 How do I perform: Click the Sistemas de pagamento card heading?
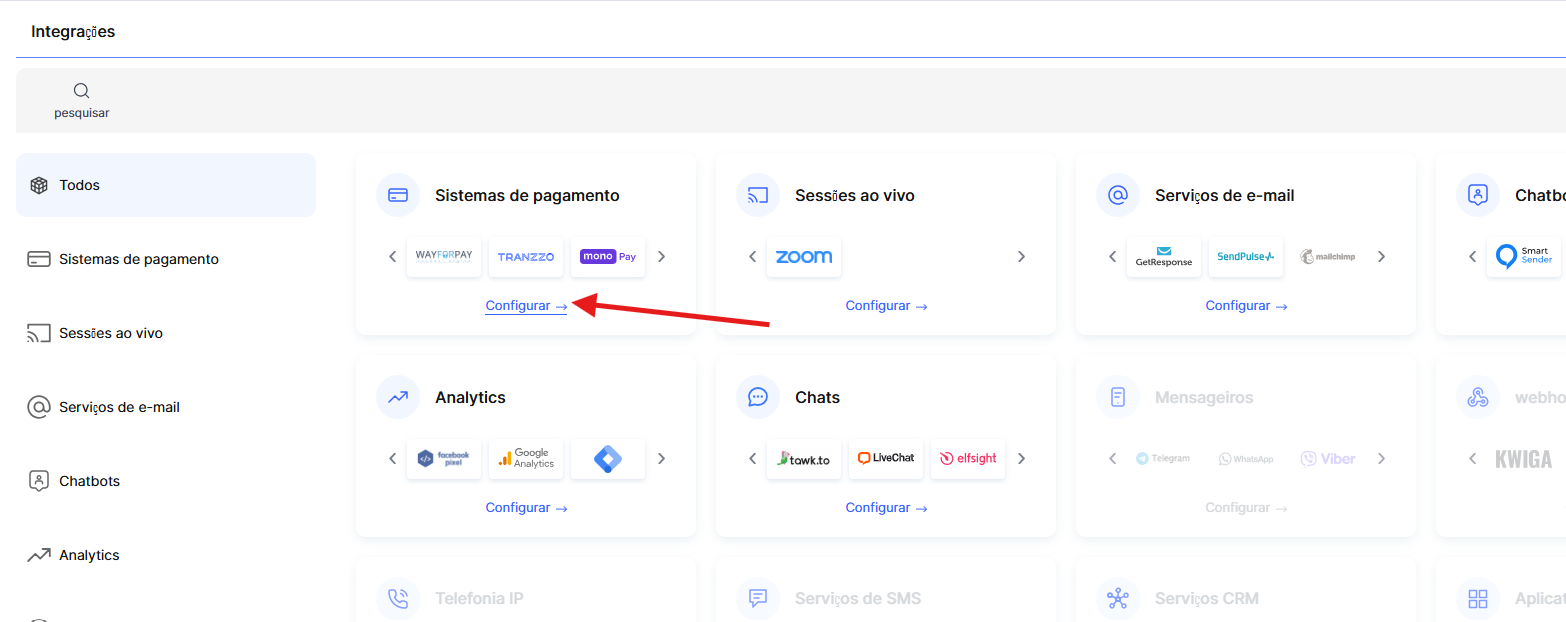(x=527, y=196)
